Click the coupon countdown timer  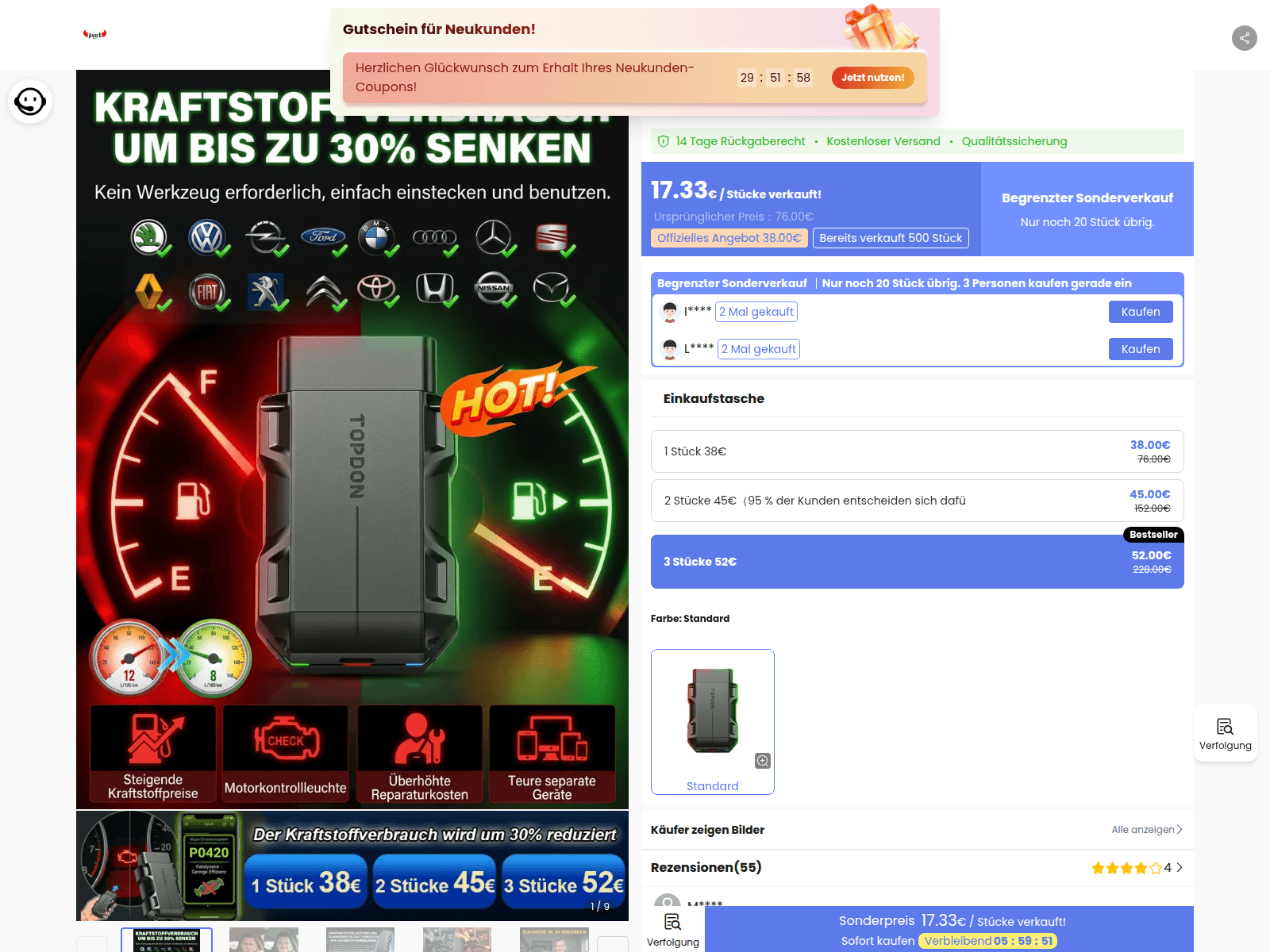click(775, 77)
